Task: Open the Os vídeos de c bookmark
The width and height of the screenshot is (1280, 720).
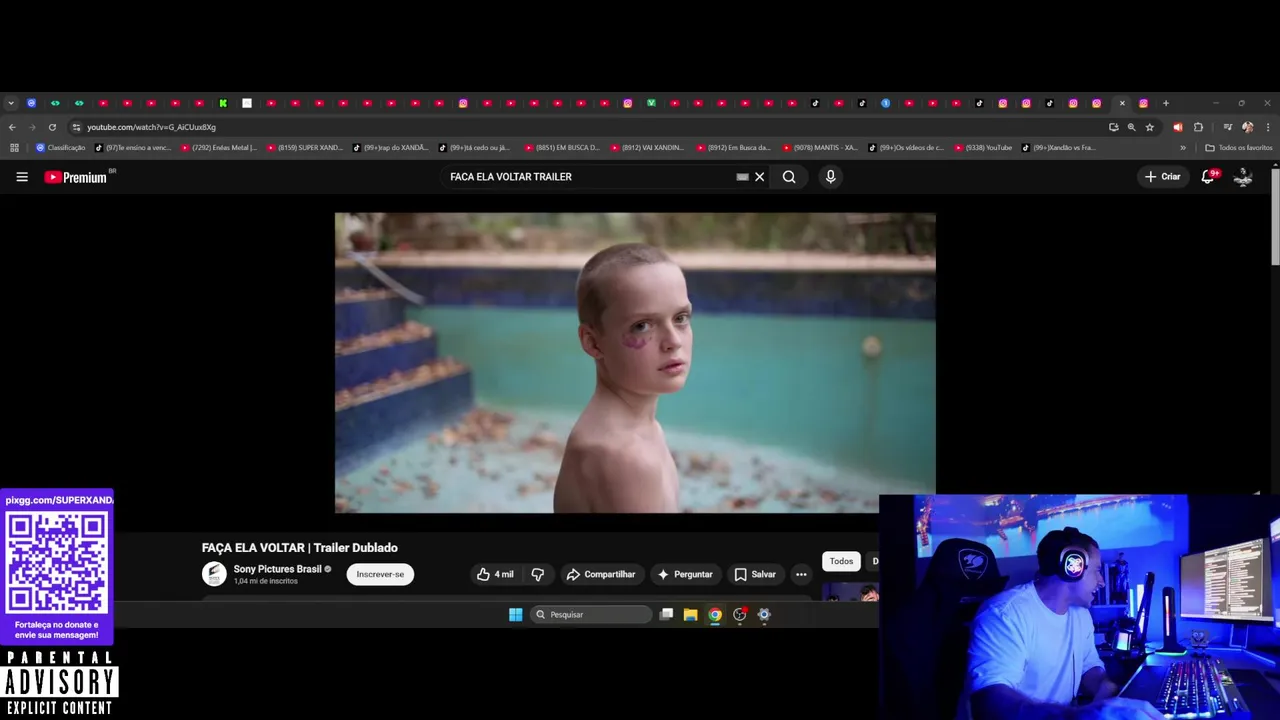Action: [906, 148]
